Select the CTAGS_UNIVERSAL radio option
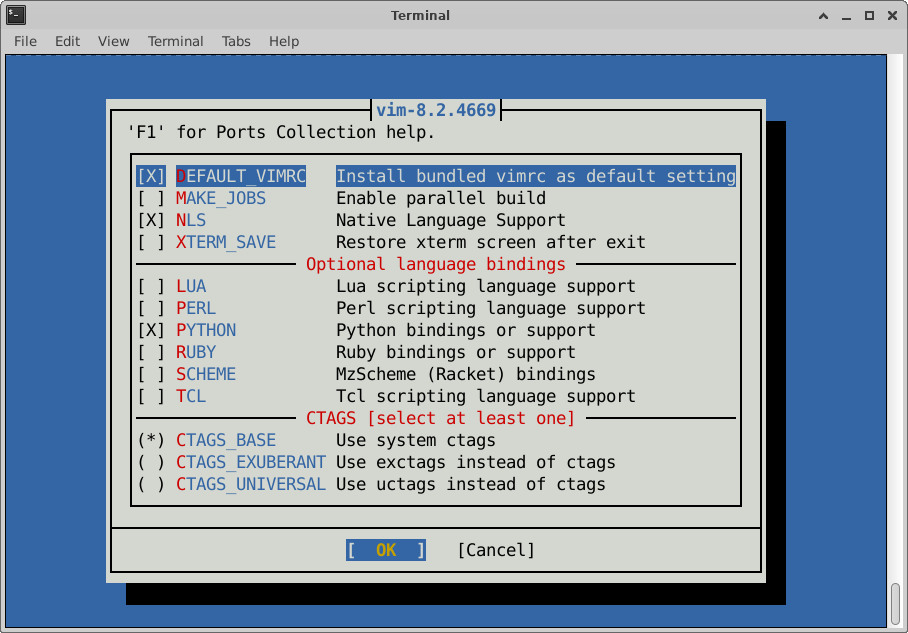This screenshot has width=908, height=633. [151, 484]
